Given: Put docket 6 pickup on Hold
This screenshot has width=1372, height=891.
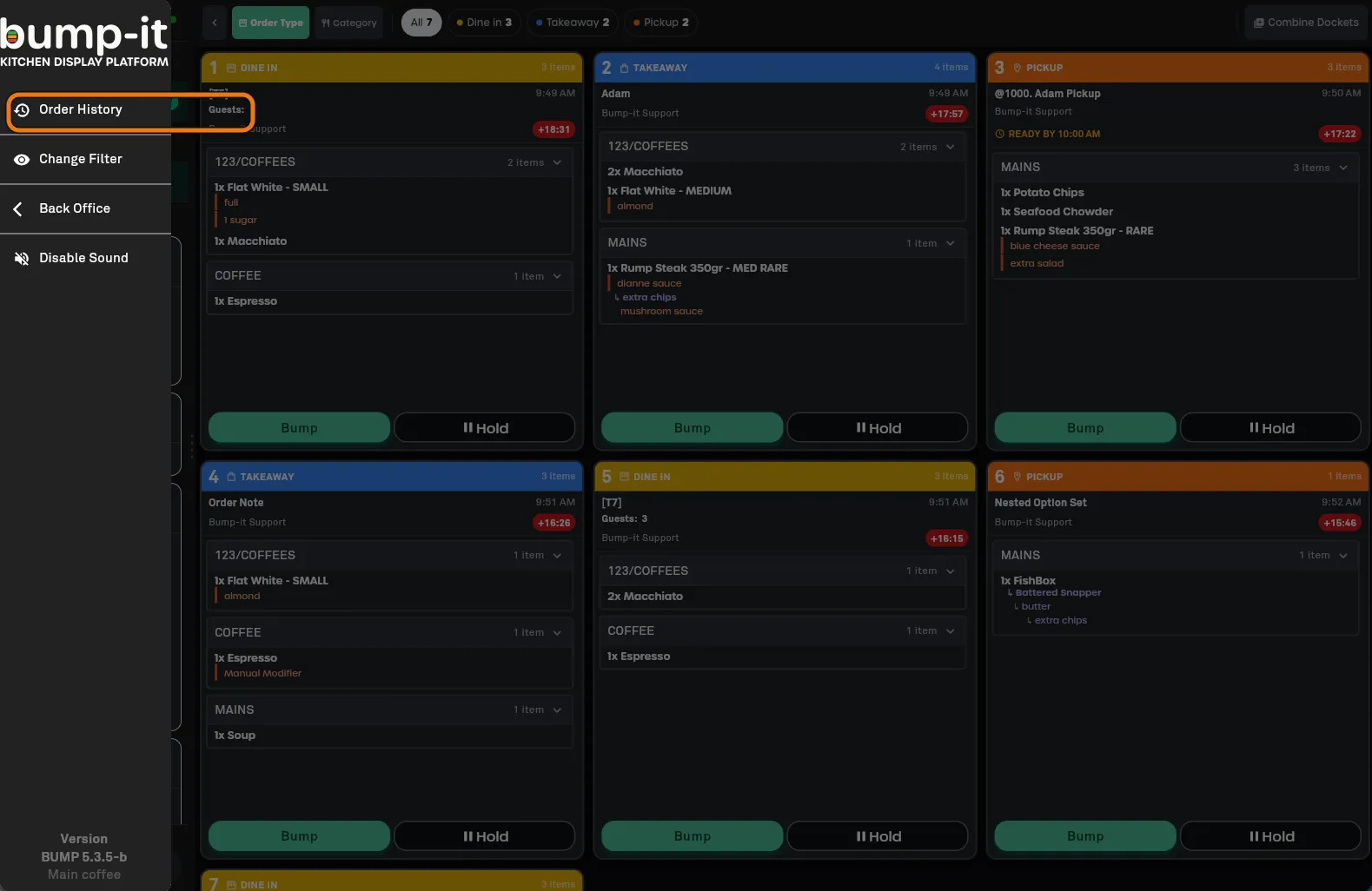Looking at the screenshot, I should point(1270,836).
